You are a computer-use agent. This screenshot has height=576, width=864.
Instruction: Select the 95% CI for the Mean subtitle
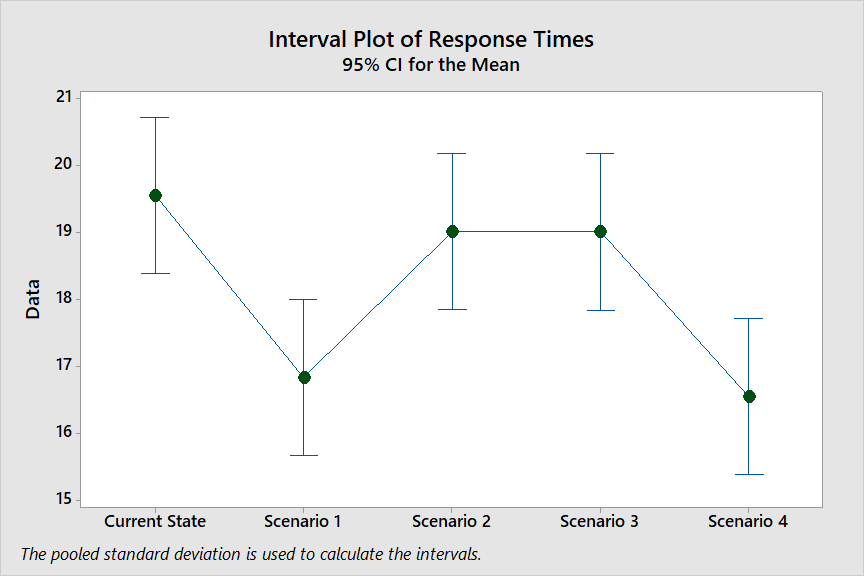[x=431, y=65]
